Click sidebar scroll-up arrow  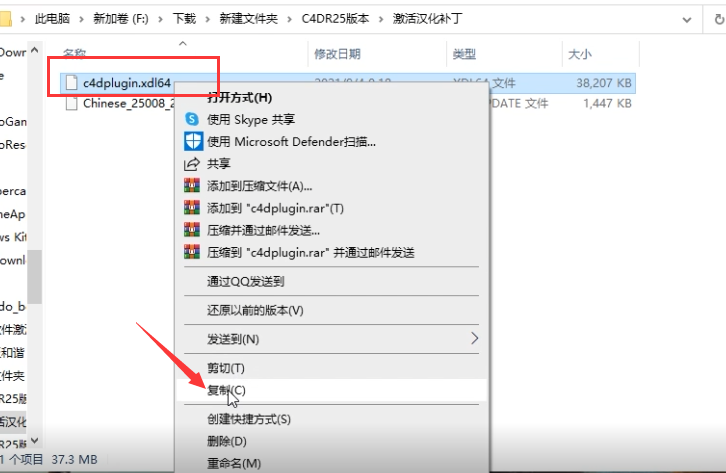[35, 50]
